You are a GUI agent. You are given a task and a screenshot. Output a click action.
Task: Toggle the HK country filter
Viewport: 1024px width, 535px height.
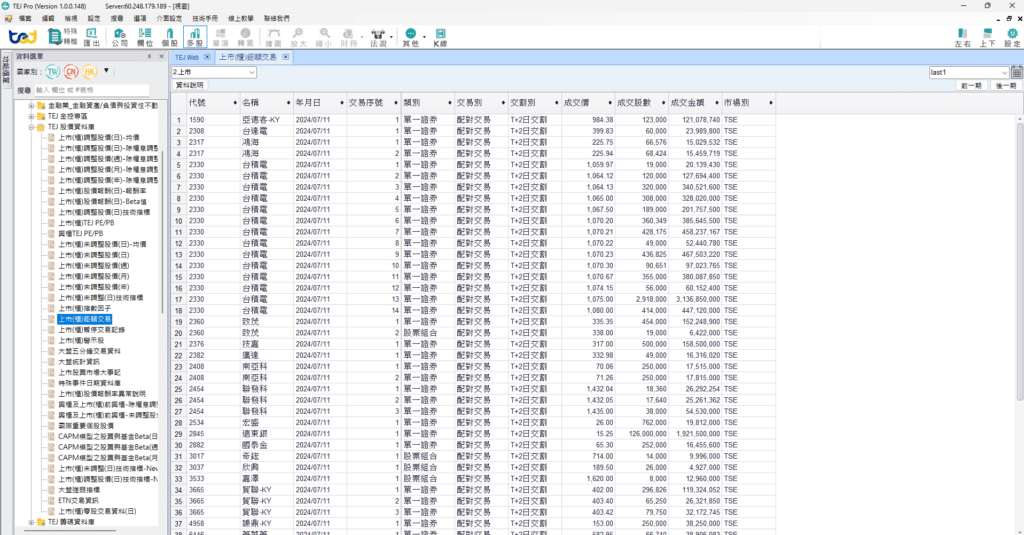point(90,72)
